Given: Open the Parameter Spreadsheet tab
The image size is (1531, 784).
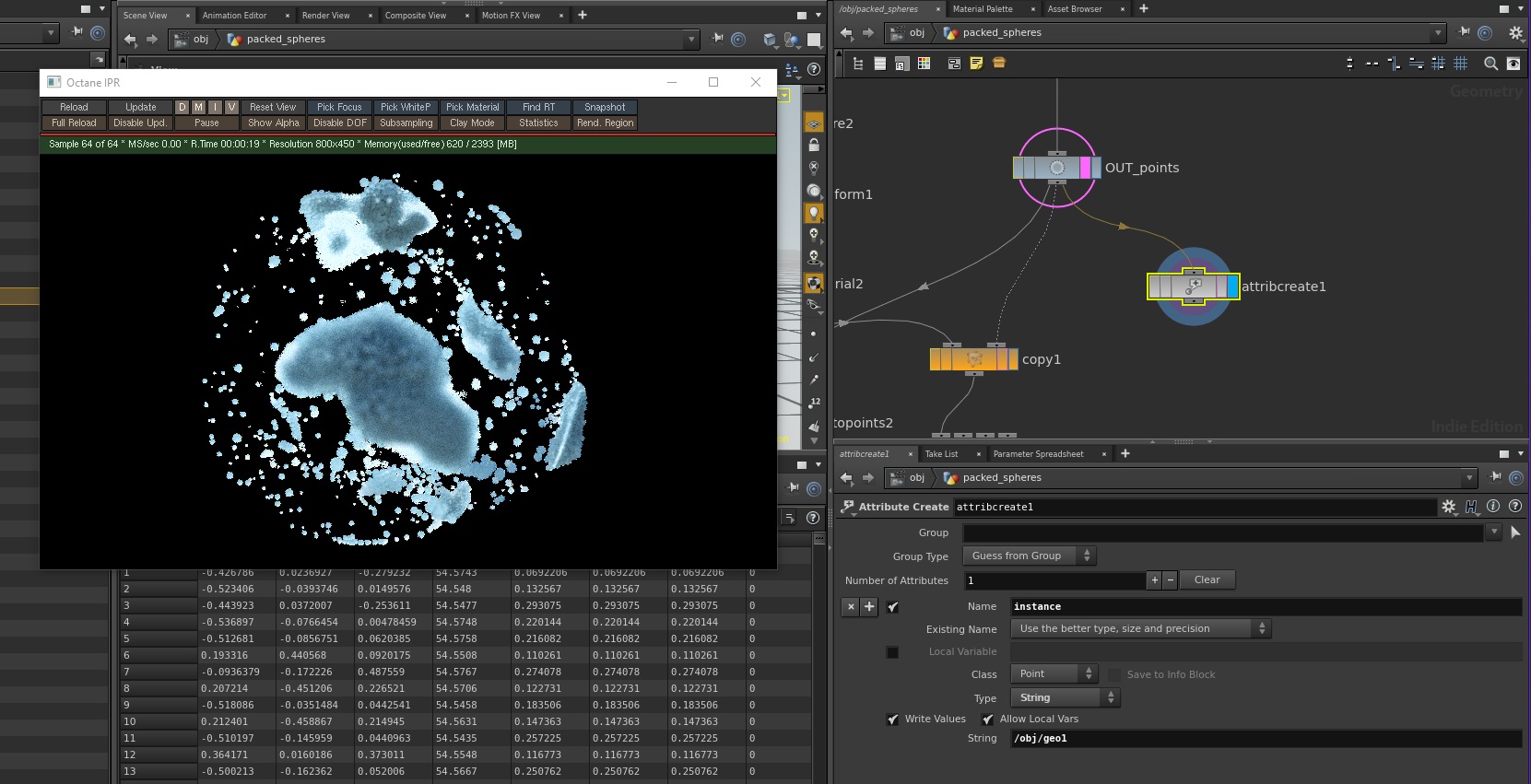Looking at the screenshot, I should click(x=1038, y=454).
